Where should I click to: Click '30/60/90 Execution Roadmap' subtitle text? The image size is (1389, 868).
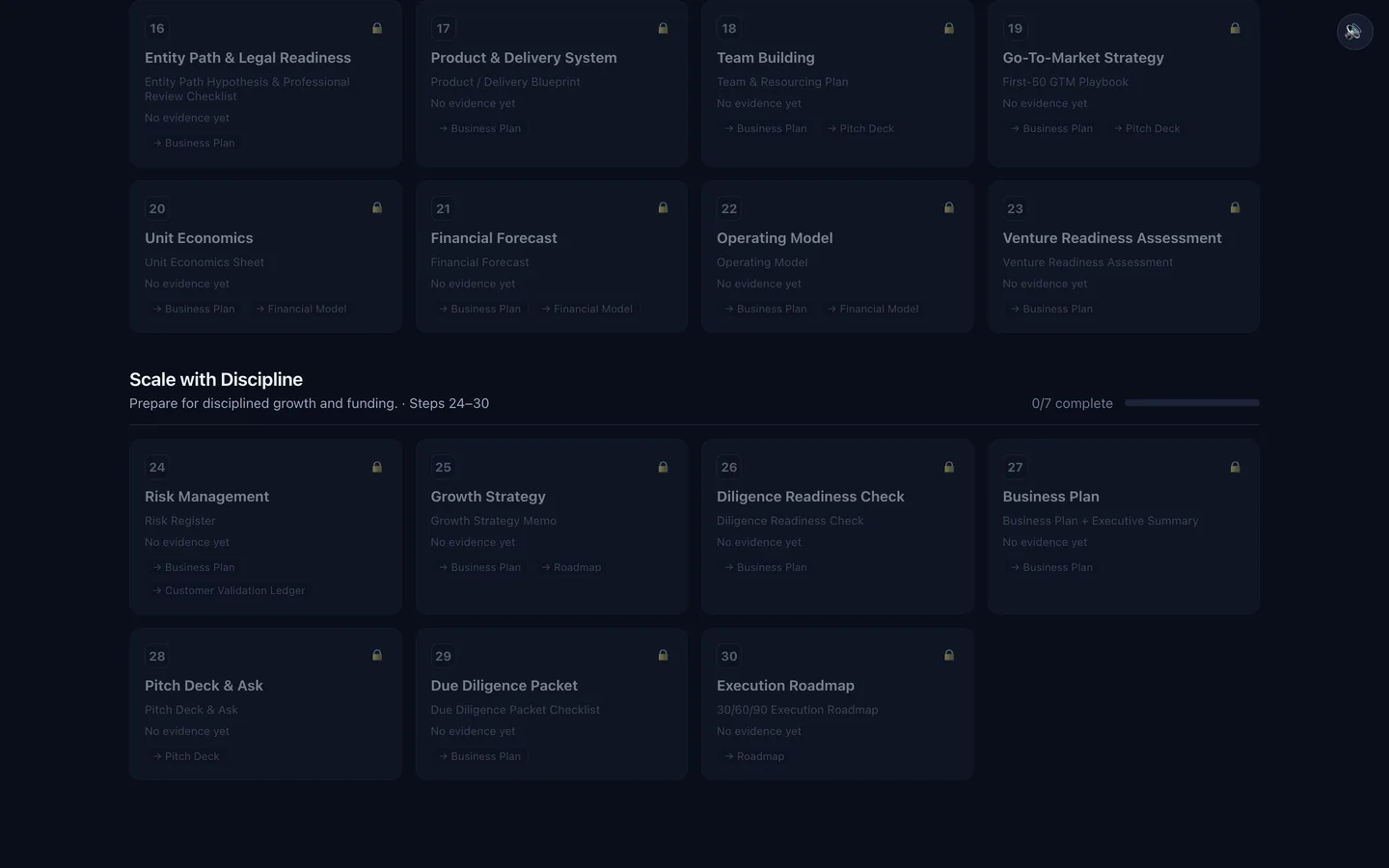click(798, 710)
